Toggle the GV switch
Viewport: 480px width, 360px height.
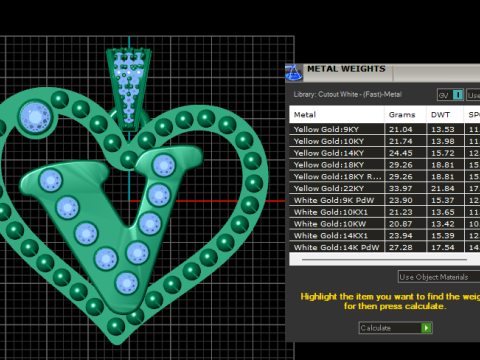pos(451,95)
